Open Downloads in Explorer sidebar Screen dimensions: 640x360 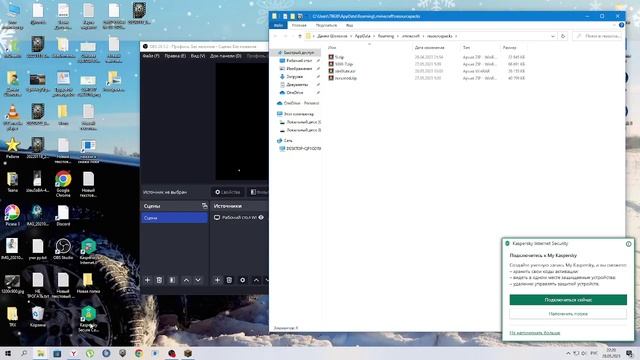pos(295,76)
